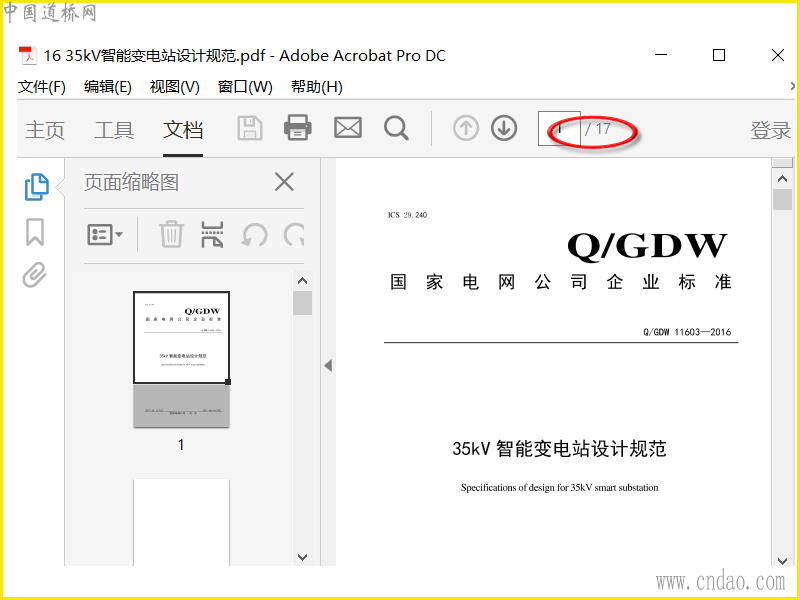Screen dimensions: 800x600
Task: Open the 帮助(H) menu
Action: 317,87
